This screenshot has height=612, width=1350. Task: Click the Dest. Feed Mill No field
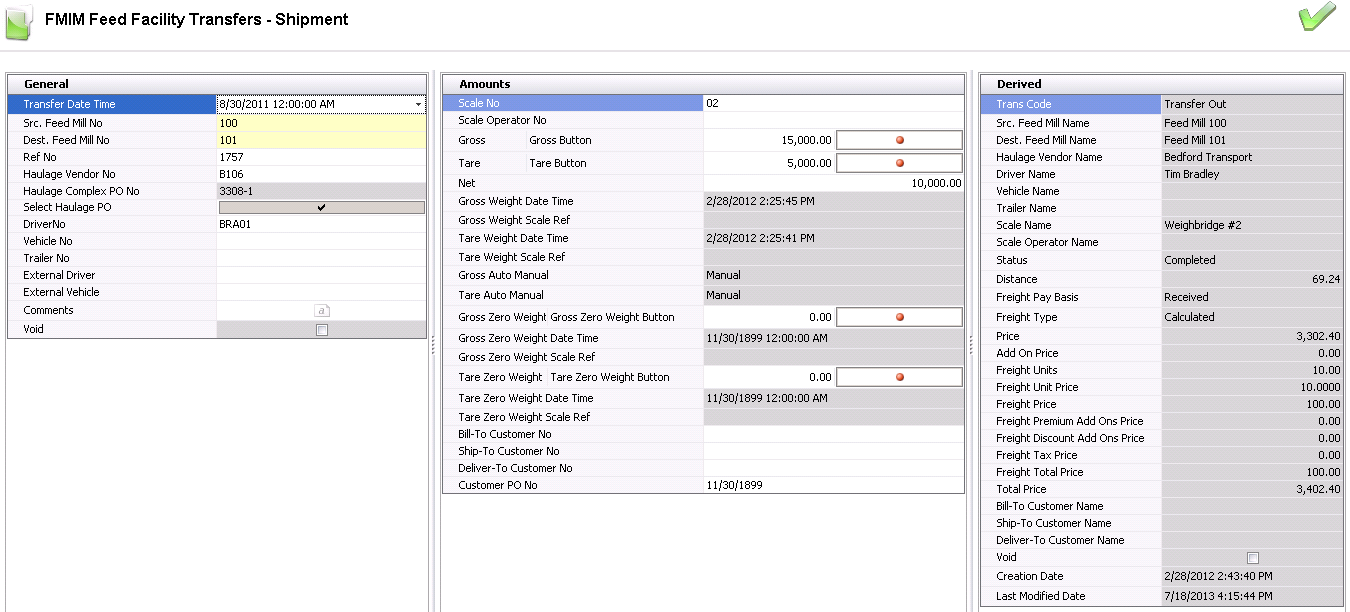coord(321,140)
